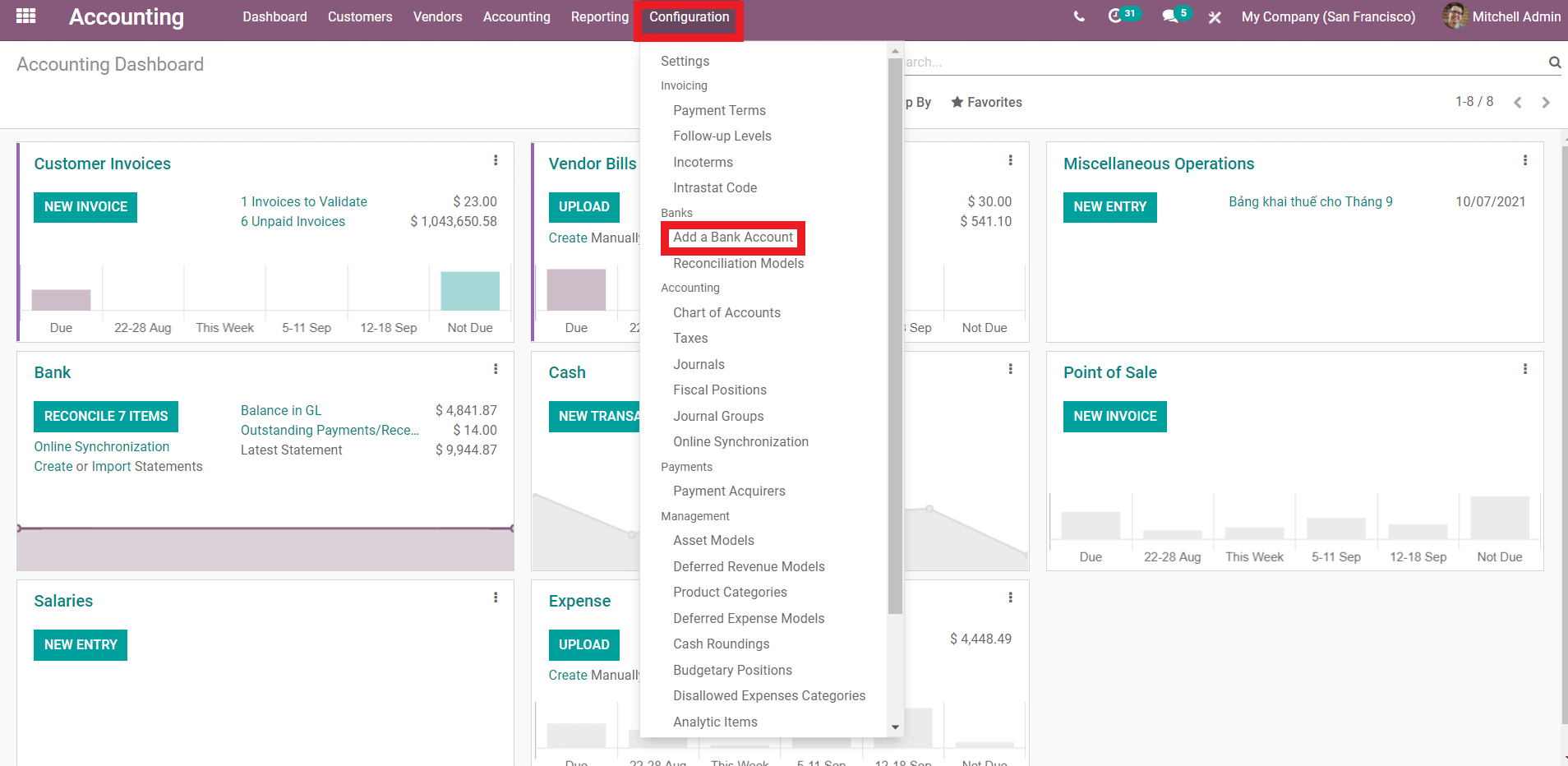Open 1 Invoices to Validate link

(304, 201)
